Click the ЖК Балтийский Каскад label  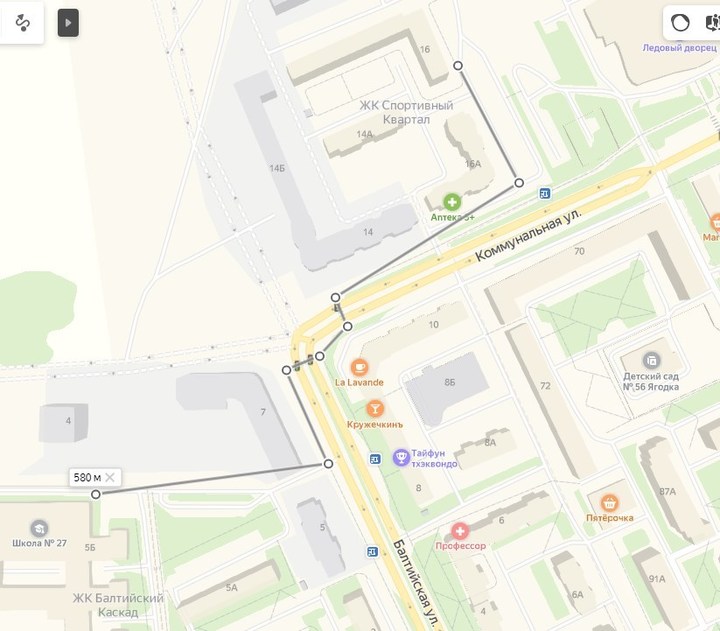[x=118, y=605]
